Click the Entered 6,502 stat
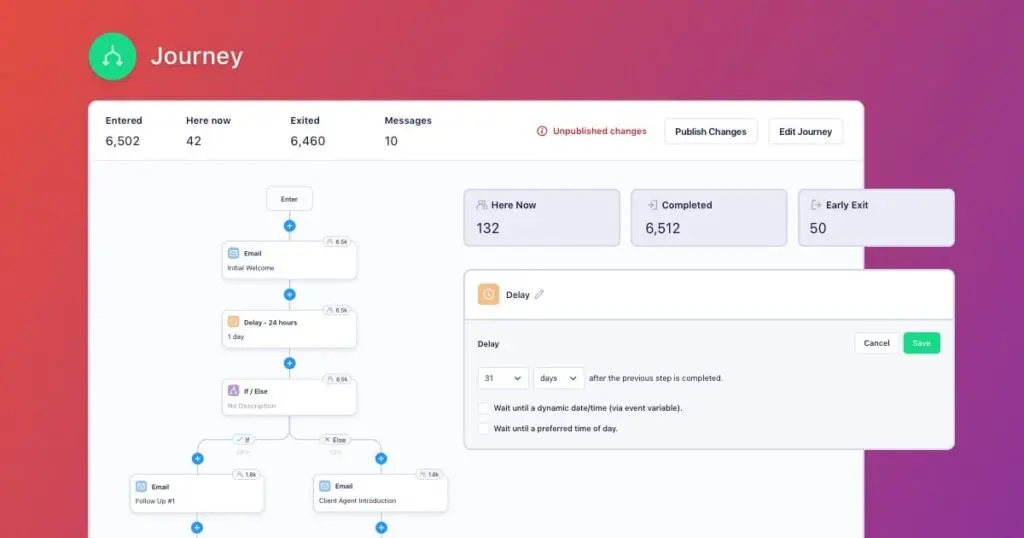The image size is (1024, 538). point(123,131)
